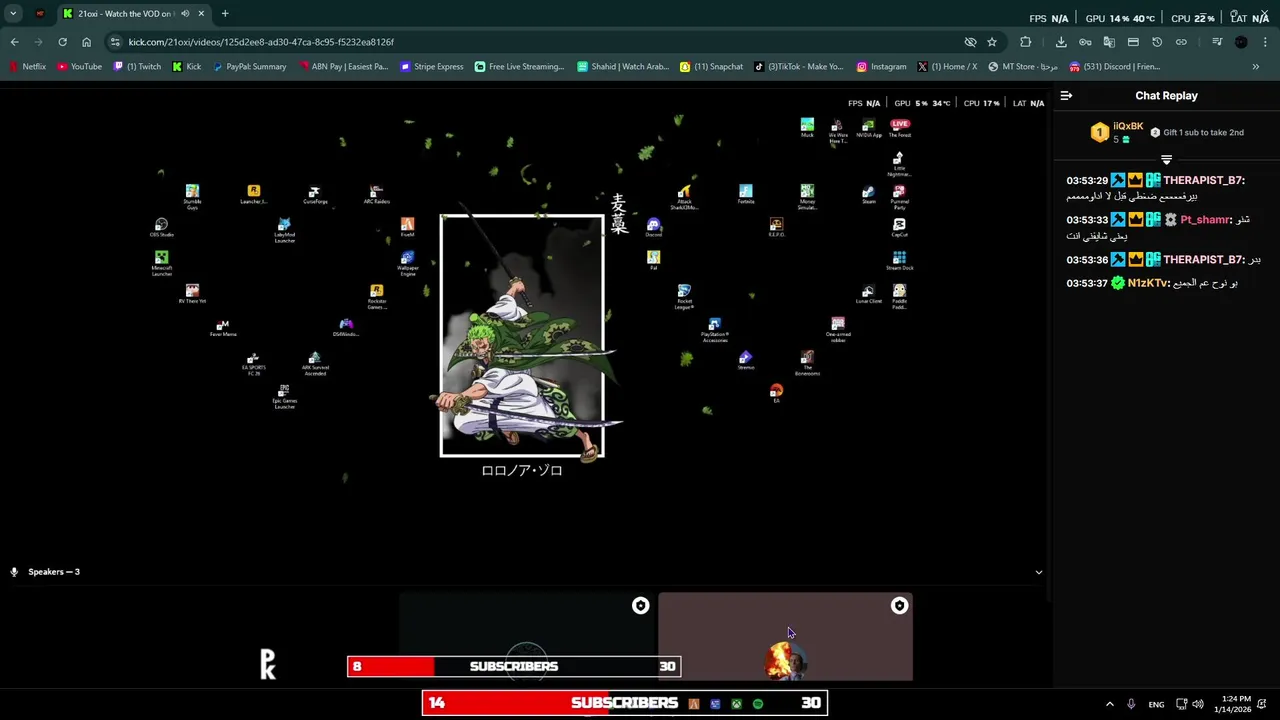Image resolution: width=1280 pixels, height=720 pixels.
Task: Click the subscribers goal bar showing 14
Action: point(624,703)
